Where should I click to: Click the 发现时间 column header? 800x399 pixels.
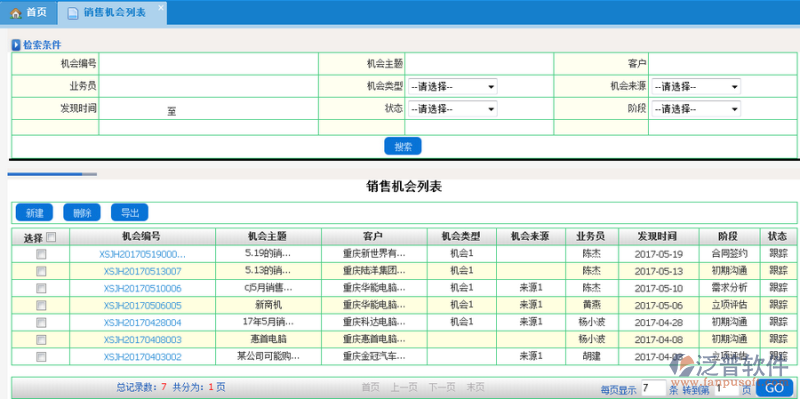coord(659,237)
